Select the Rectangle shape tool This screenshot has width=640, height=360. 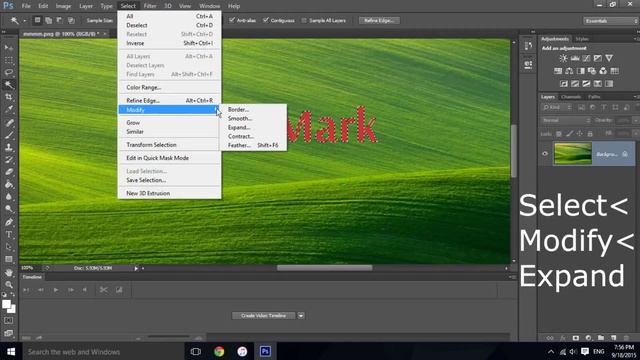point(9,259)
